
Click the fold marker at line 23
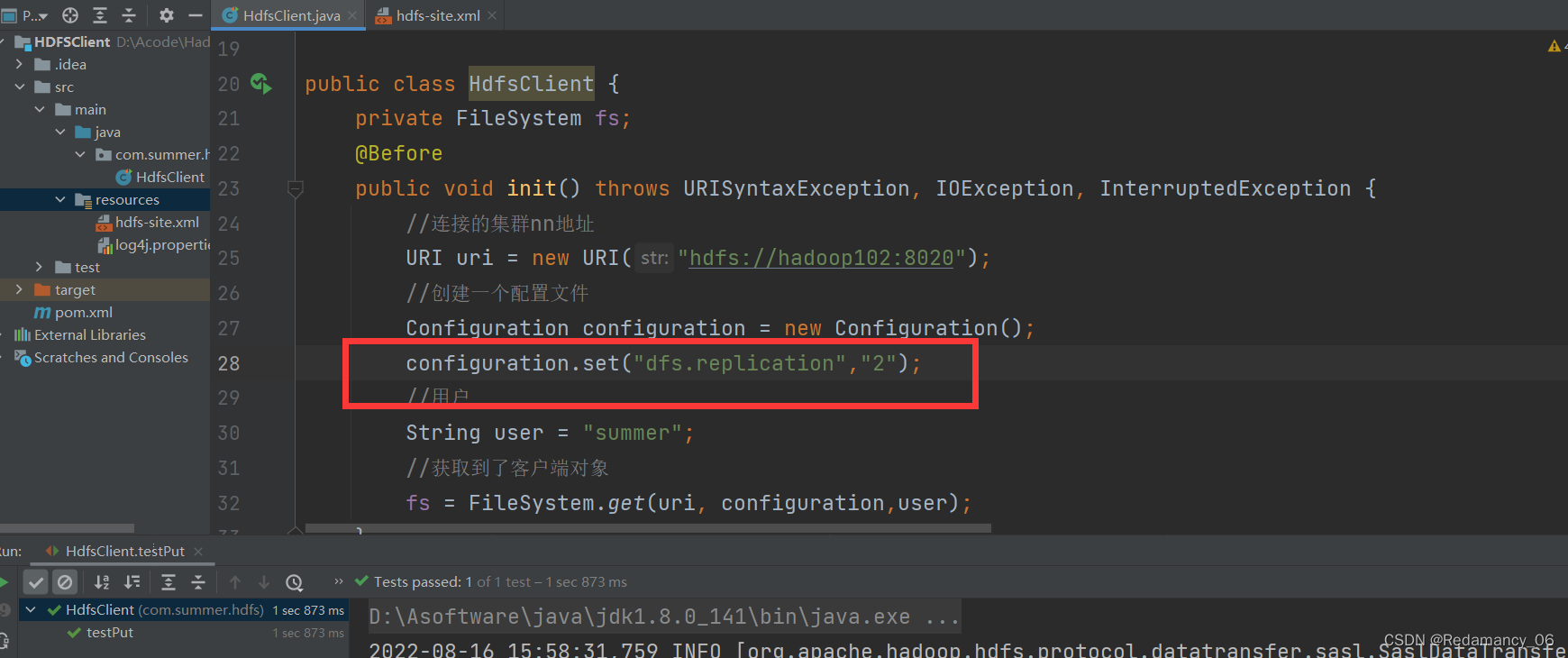point(295,188)
